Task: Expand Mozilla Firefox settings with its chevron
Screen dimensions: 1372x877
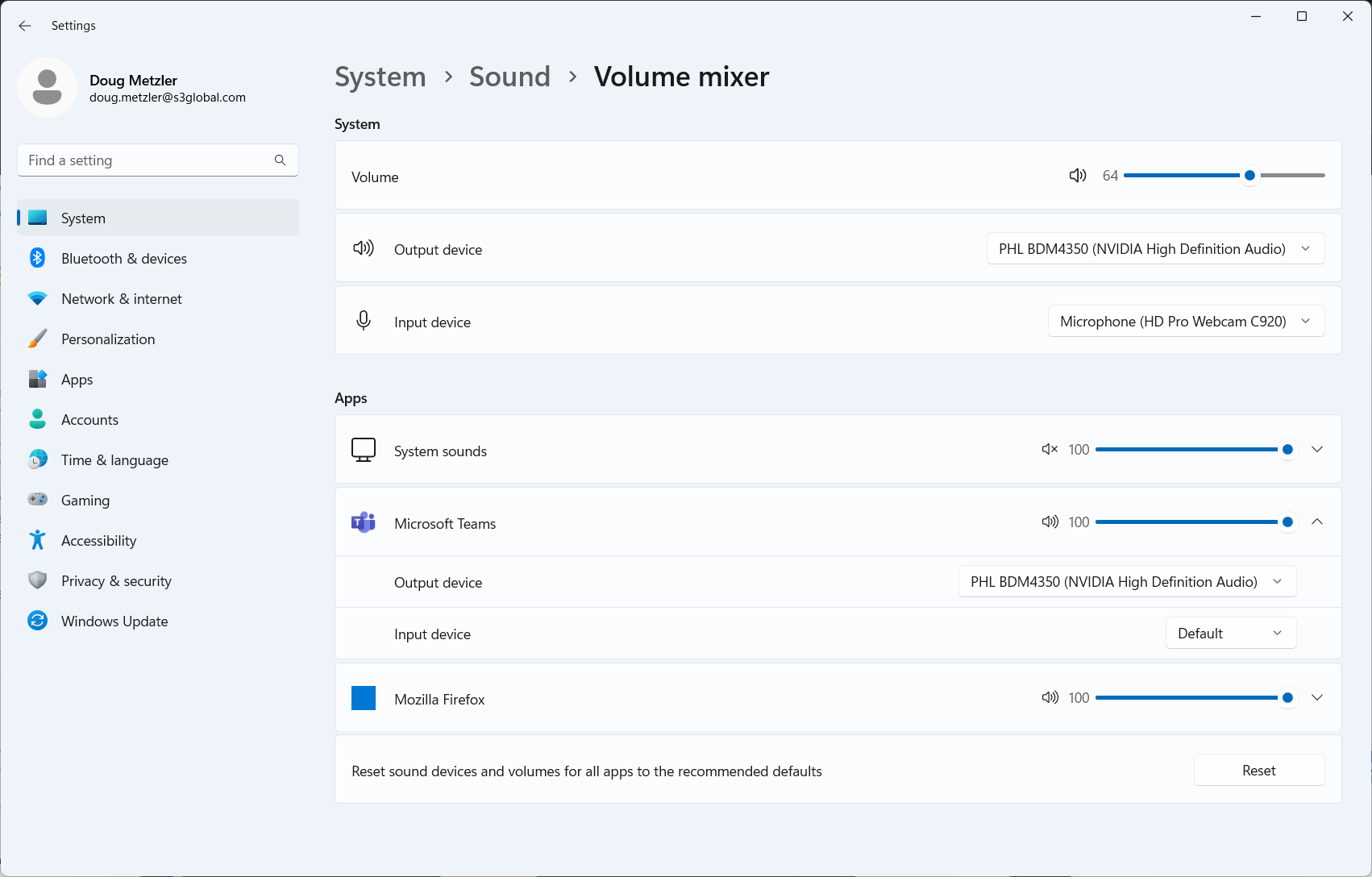Action: tap(1317, 697)
